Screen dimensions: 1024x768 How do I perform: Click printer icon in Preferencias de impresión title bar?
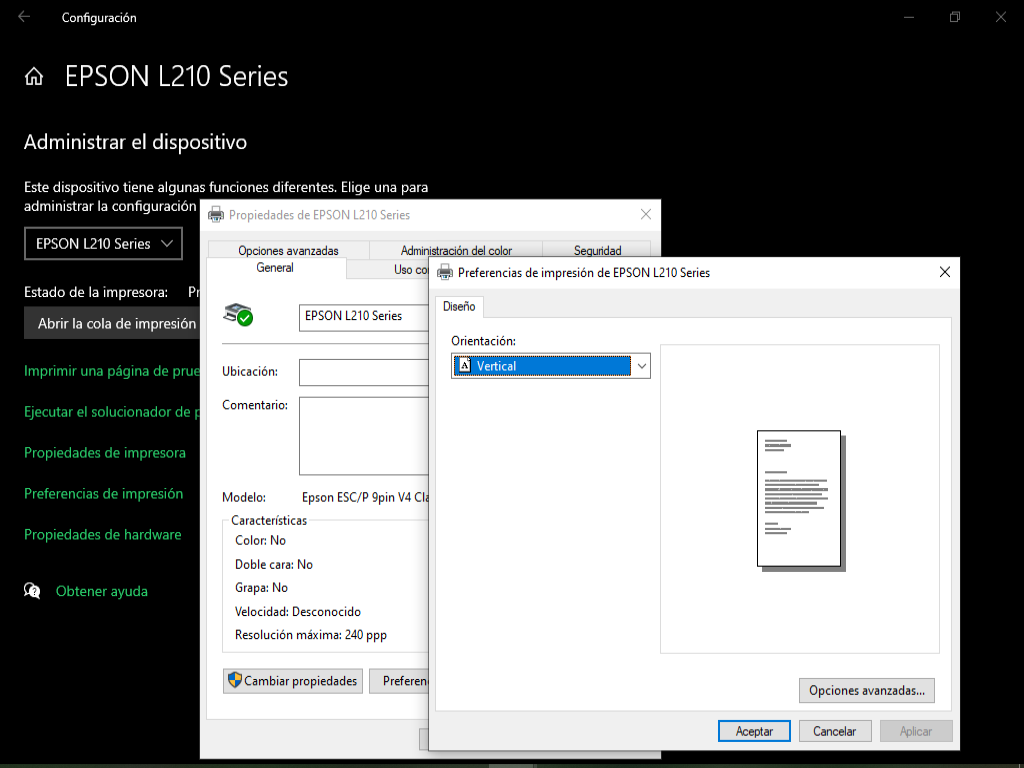(x=445, y=272)
